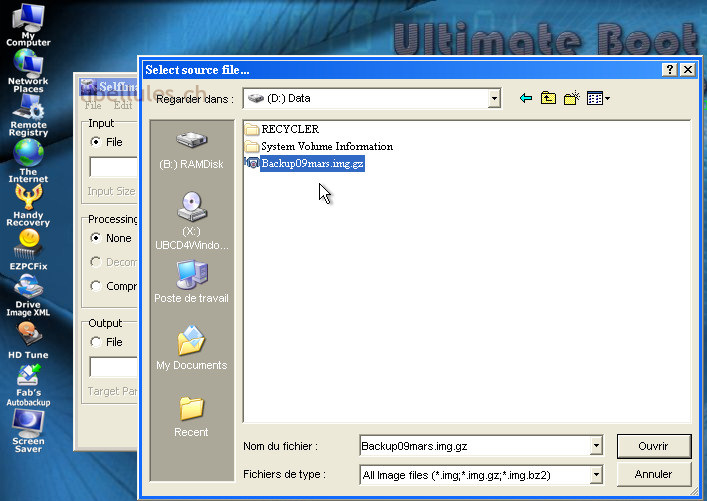Open Fab's Autobackup desktop icon
The height and width of the screenshot is (501, 707).
click(28, 385)
